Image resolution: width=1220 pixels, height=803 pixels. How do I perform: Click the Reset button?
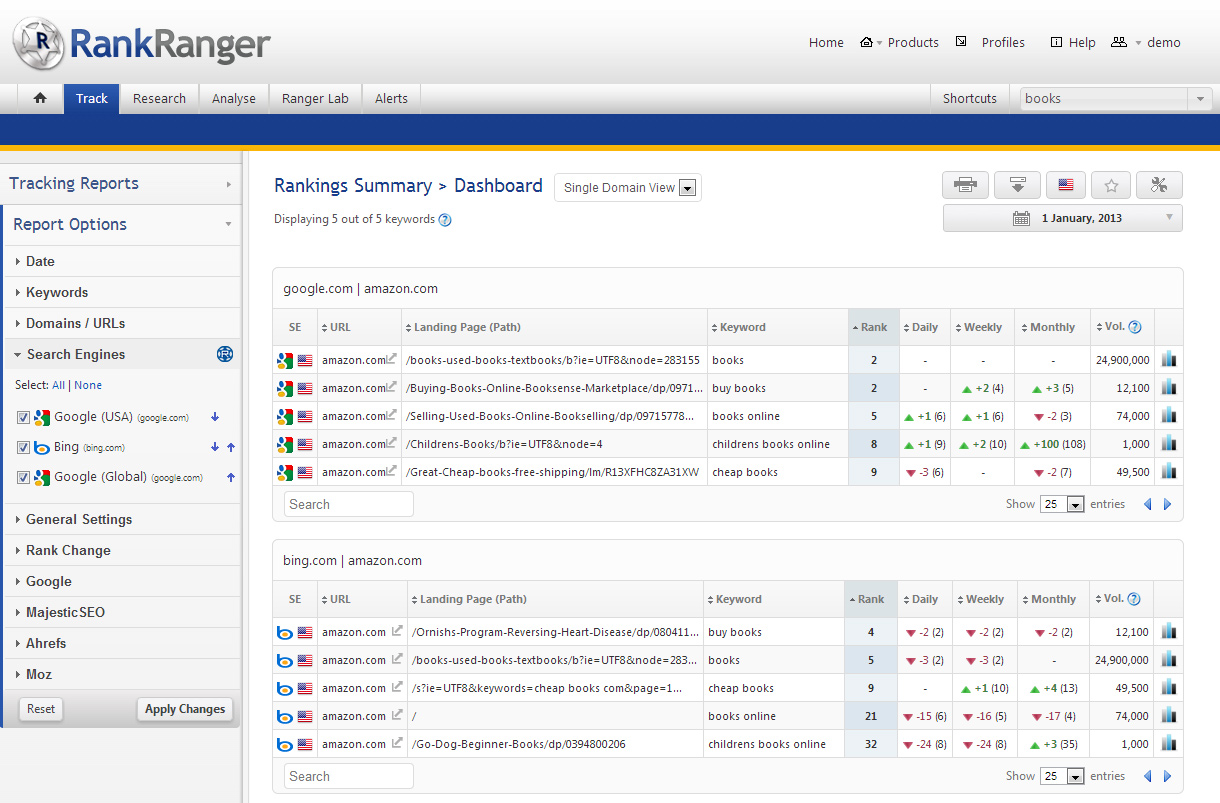(41, 709)
